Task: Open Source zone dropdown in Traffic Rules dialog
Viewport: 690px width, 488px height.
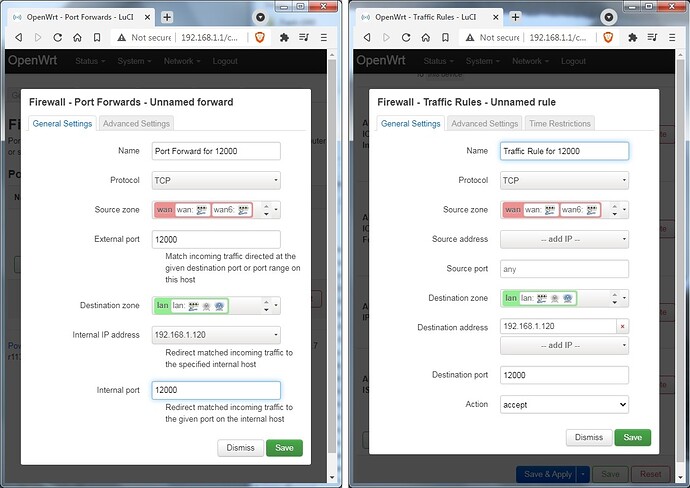Action: (x=624, y=210)
